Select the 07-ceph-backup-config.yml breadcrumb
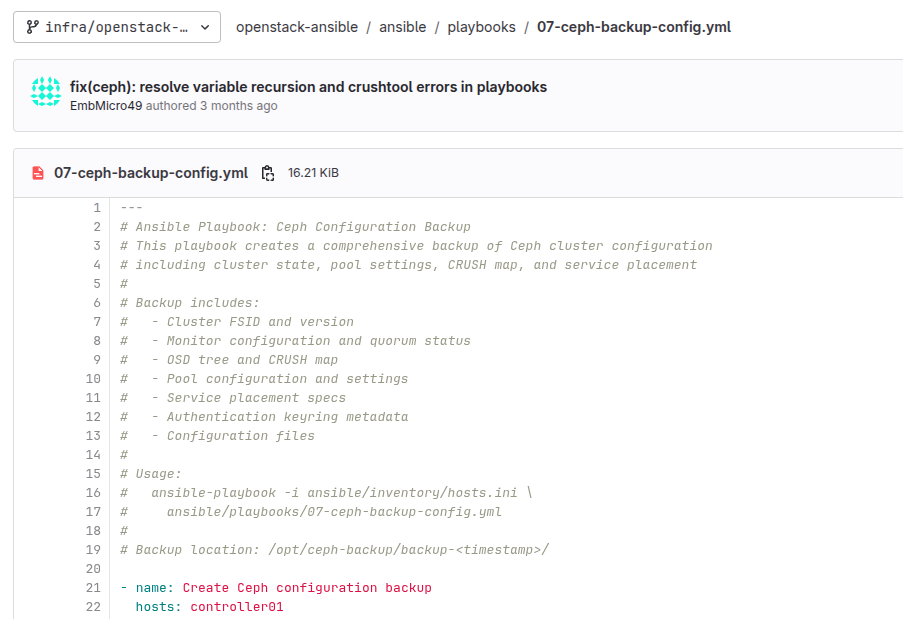Screen dimensions: 903x619 [x=634, y=27]
